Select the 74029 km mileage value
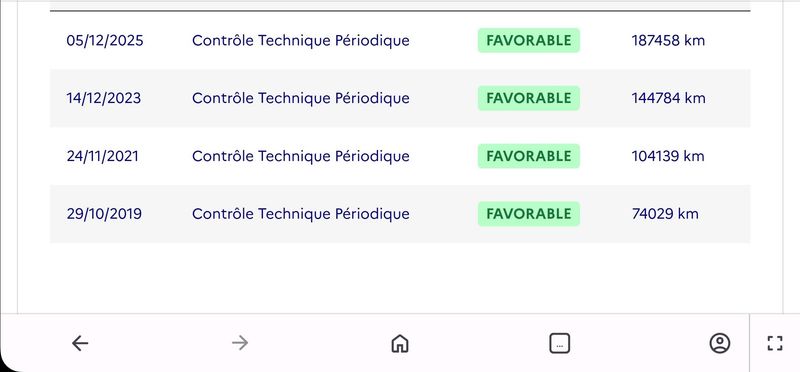Image resolution: width=800 pixels, height=372 pixels. tap(665, 214)
